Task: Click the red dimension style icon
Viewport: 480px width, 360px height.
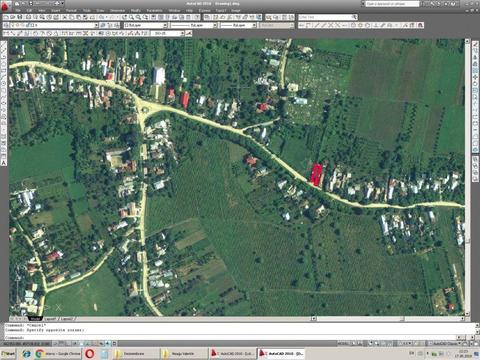Action: (189, 33)
